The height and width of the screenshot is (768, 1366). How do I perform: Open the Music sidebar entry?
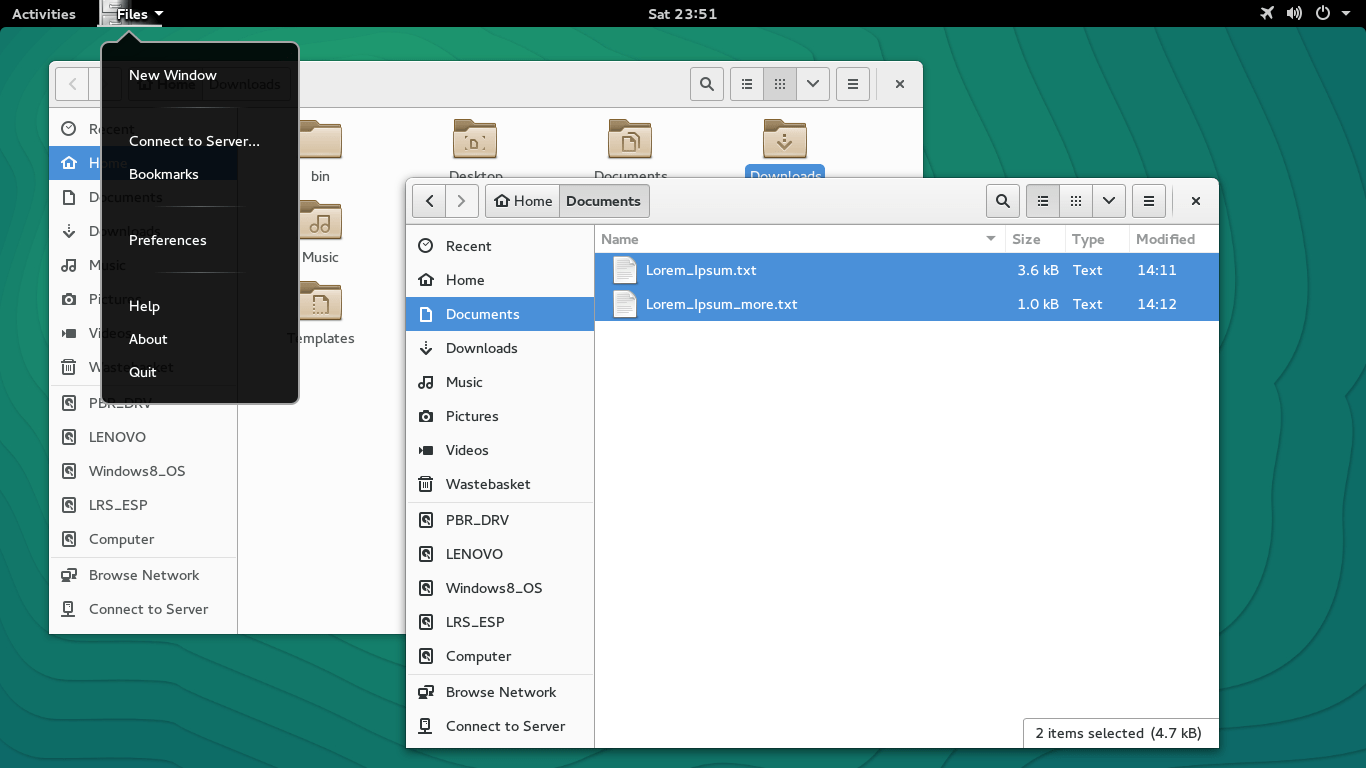pos(464,382)
